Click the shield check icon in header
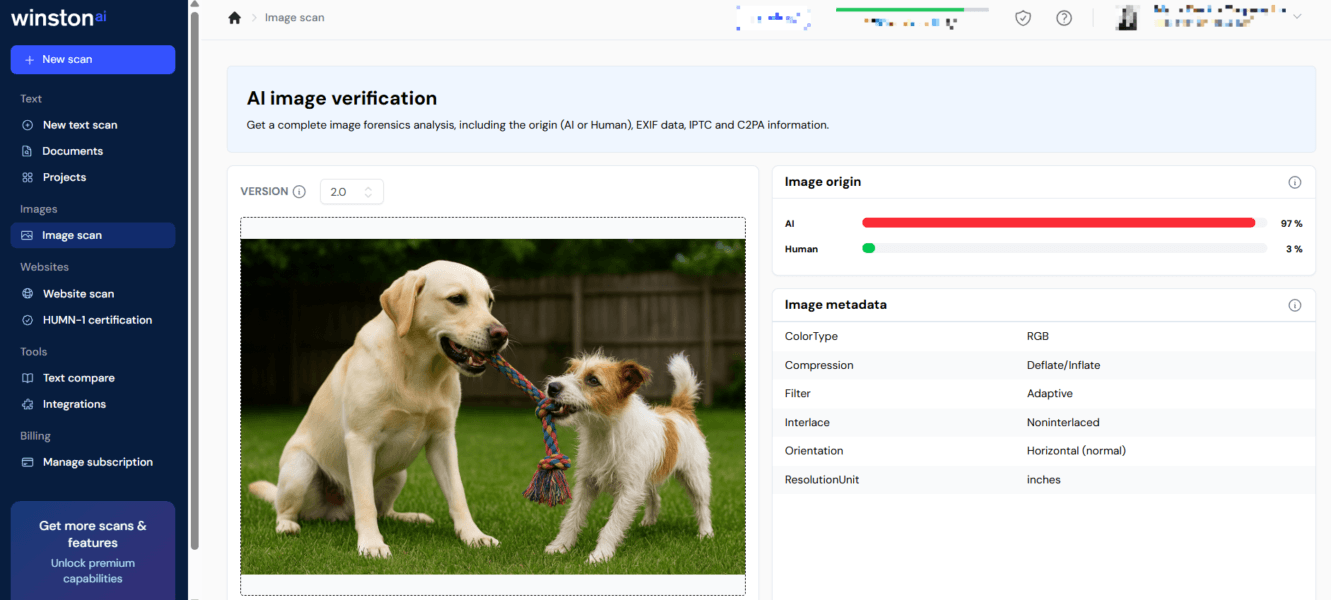 pyautogui.click(x=1023, y=17)
